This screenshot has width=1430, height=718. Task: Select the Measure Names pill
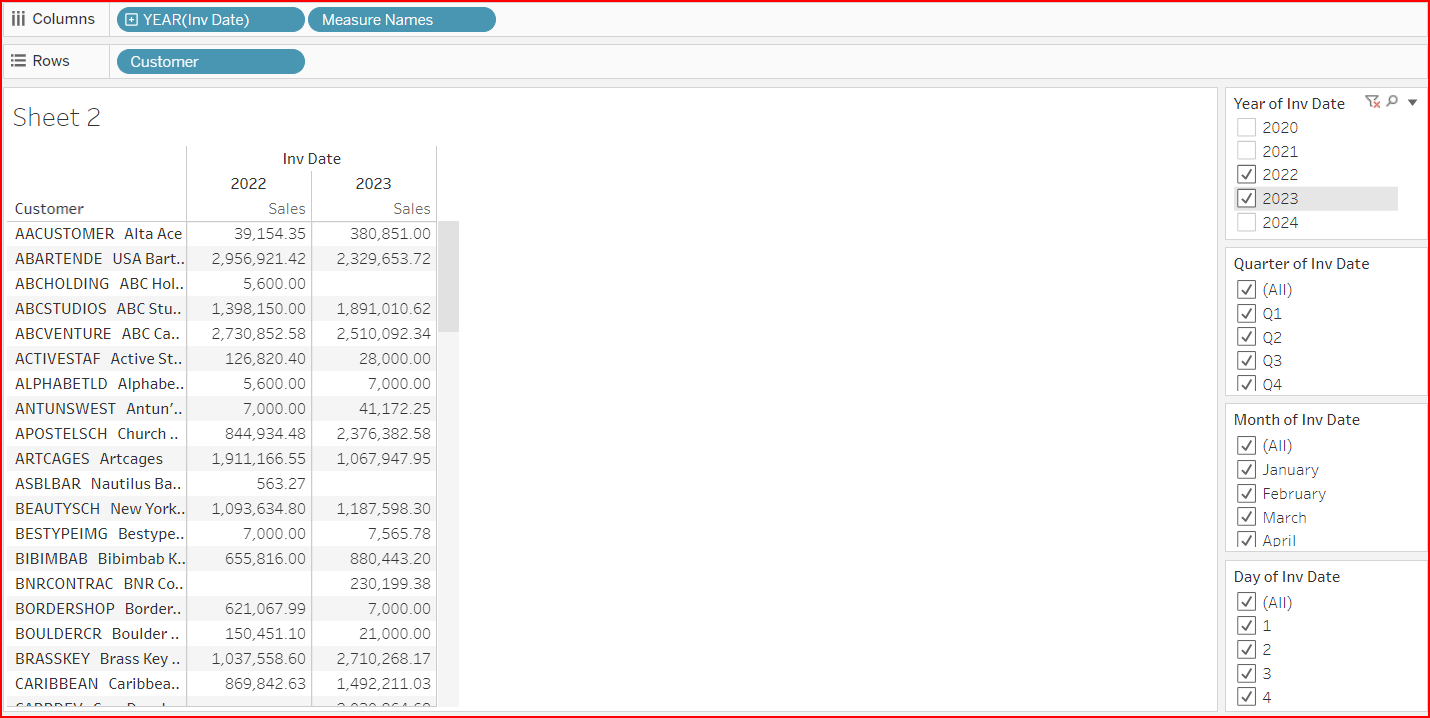401,20
